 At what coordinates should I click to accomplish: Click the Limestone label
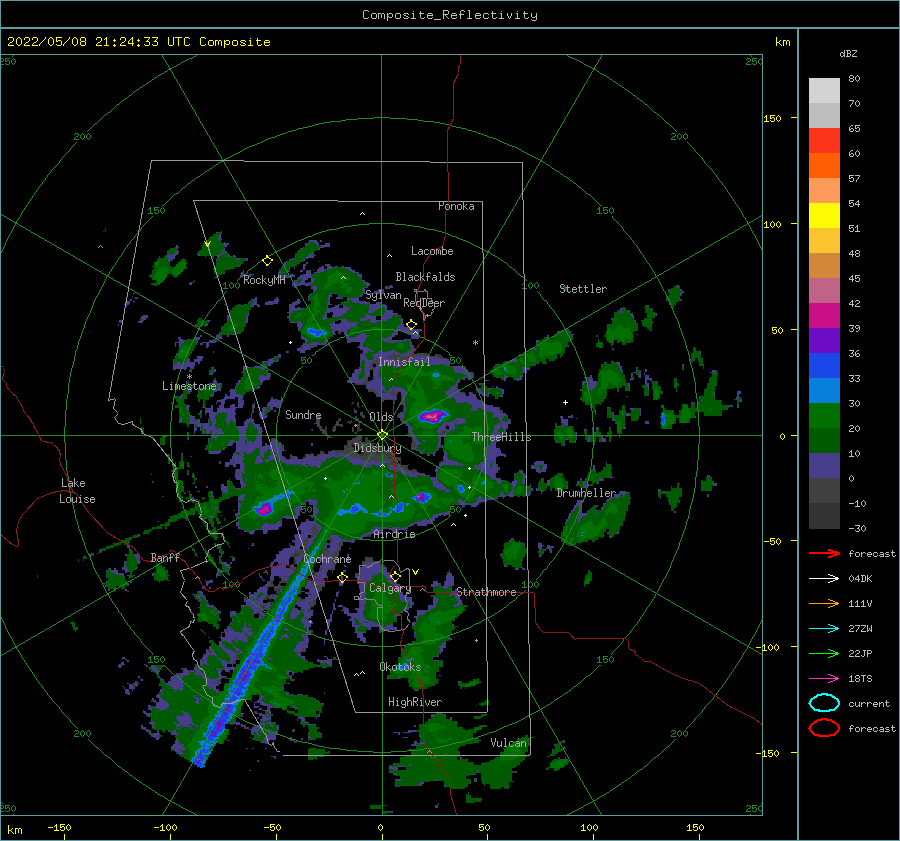[189, 386]
